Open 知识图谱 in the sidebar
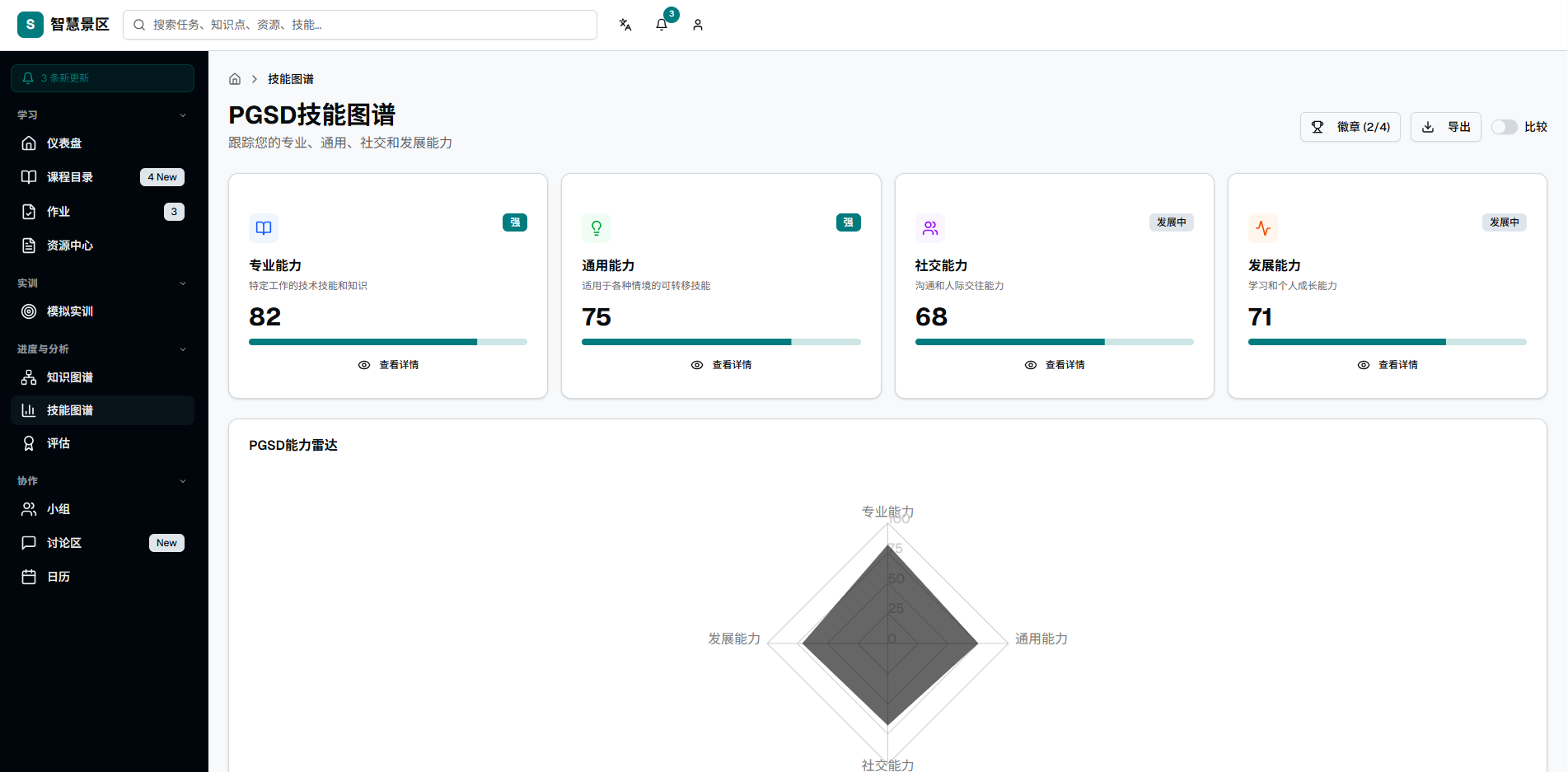 point(70,377)
